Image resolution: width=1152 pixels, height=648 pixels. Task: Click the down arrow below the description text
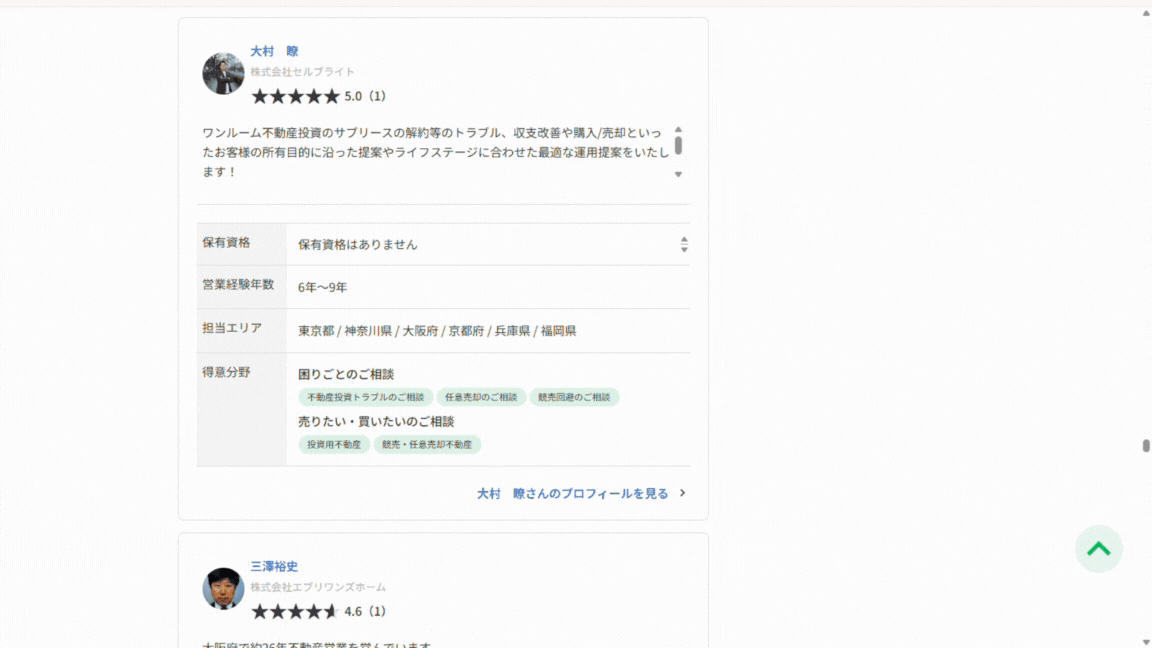(678, 173)
